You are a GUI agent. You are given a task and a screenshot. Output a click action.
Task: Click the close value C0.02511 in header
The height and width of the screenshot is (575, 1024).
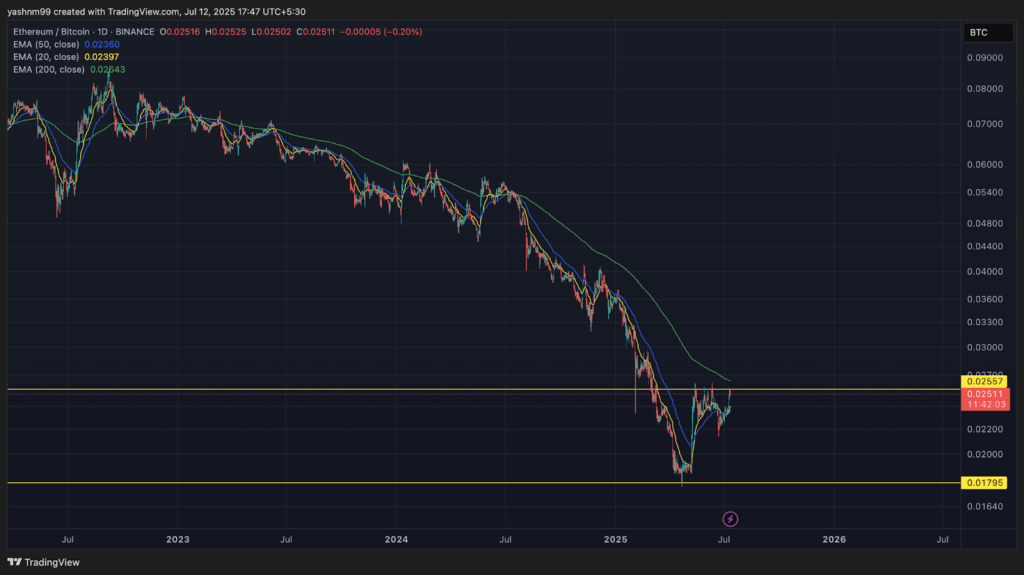[315, 31]
